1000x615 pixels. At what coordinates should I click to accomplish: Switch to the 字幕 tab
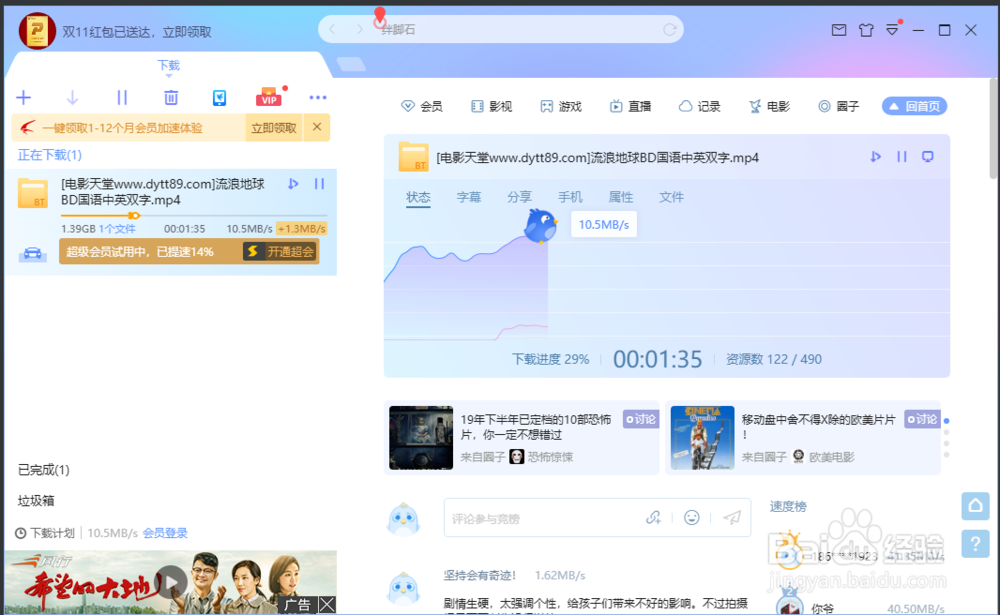coord(469,197)
